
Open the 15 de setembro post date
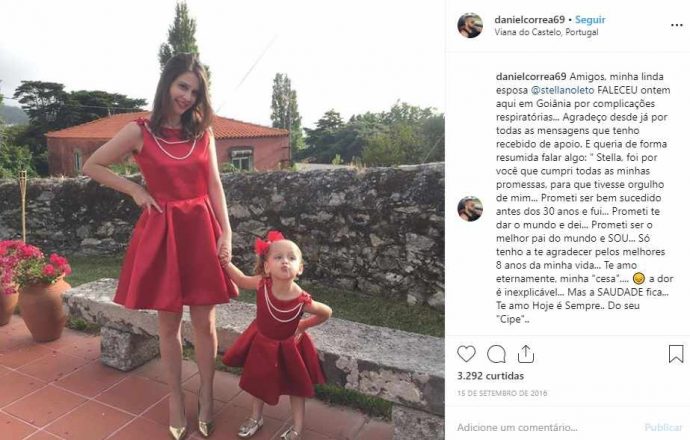coord(502,393)
